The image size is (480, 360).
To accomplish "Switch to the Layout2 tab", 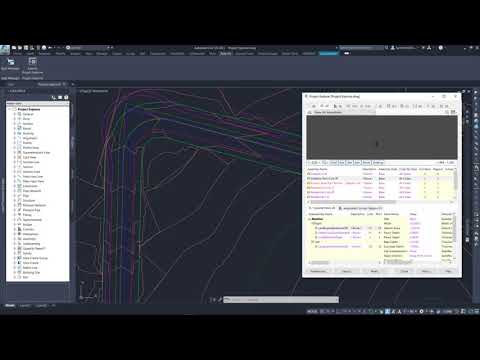I will [41, 305].
